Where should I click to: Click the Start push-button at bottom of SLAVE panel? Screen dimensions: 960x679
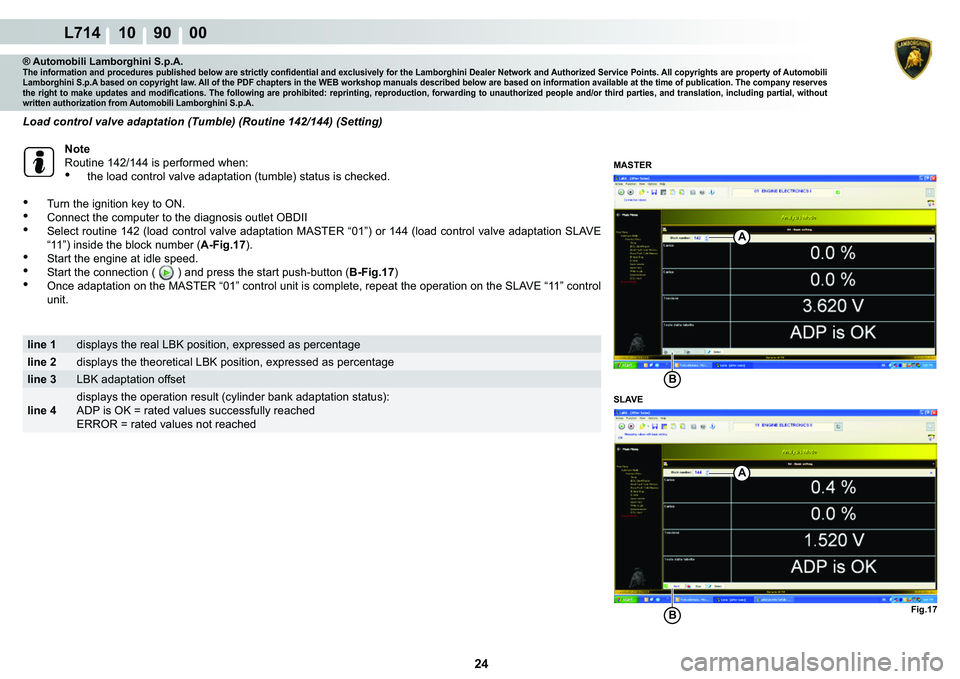(674, 586)
